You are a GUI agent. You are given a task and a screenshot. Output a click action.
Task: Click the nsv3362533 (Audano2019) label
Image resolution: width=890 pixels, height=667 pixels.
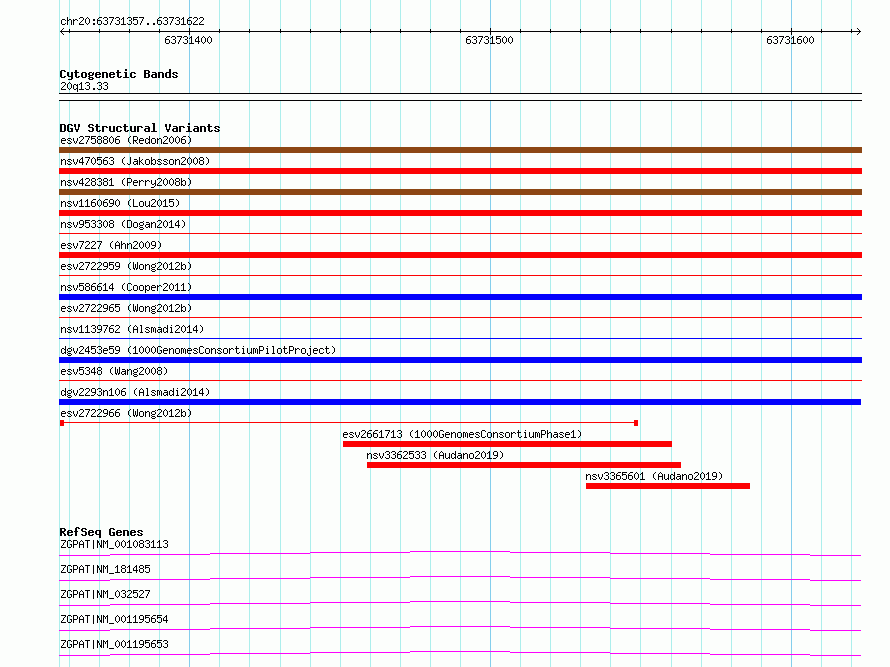click(x=435, y=455)
